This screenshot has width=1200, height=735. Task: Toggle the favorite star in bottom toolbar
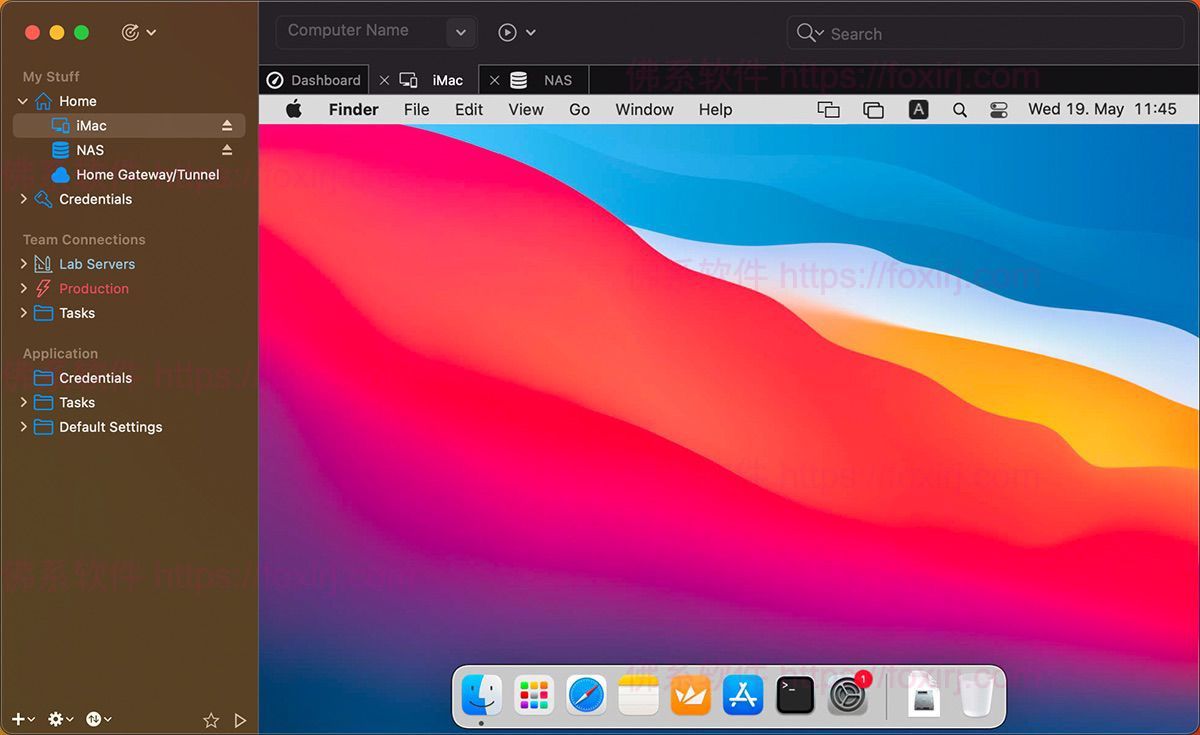point(211,718)
